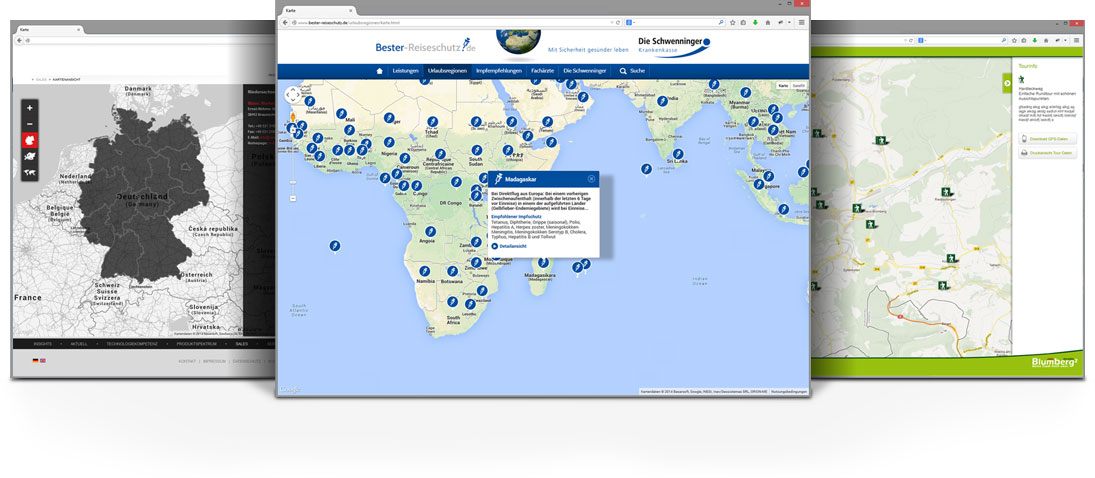Open Nutzungsbedingungen link at map bottom
This screenshot has height=478, width=1095.
789,391
